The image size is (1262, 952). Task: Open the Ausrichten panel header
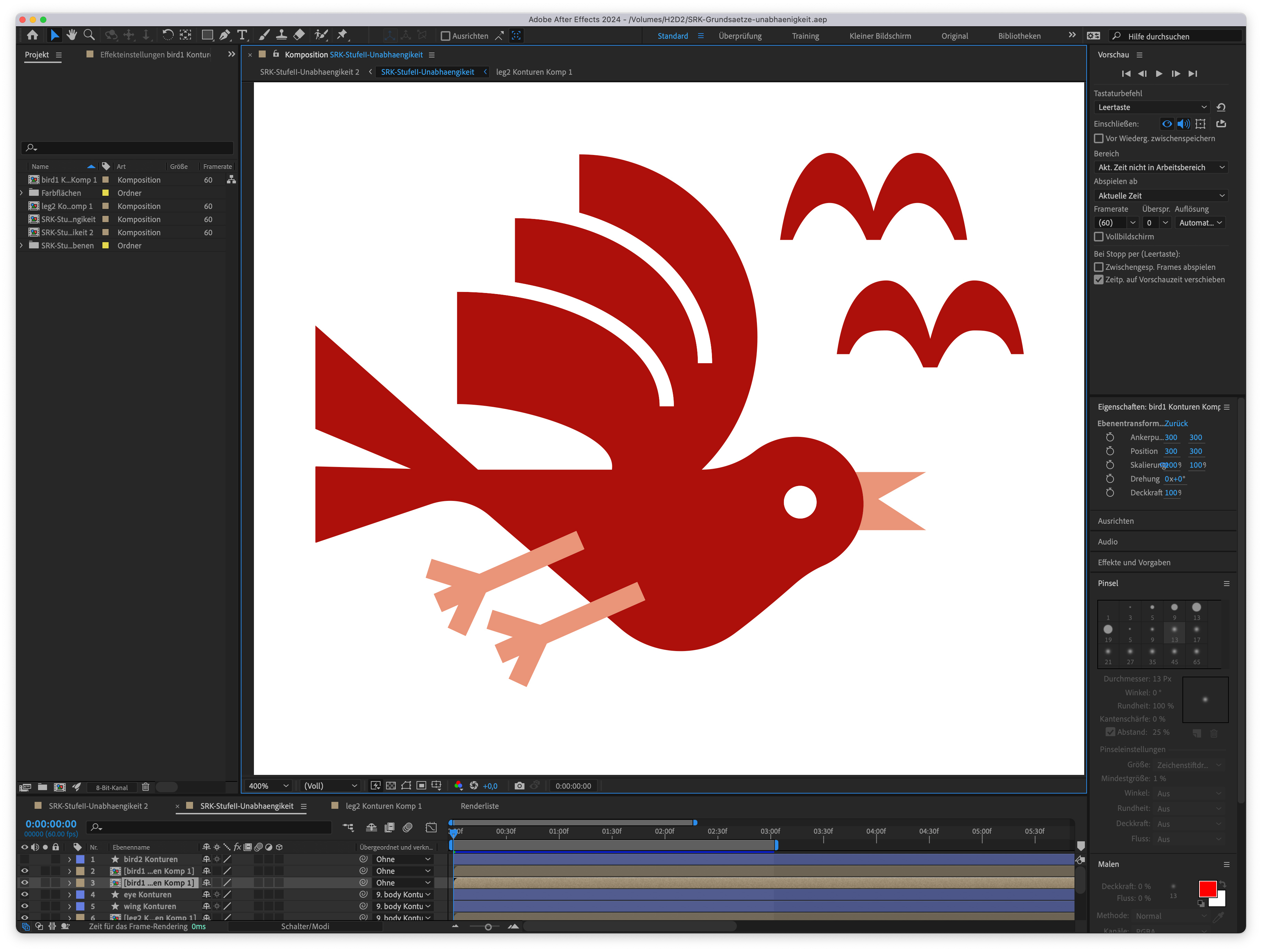click(1115, 521)
